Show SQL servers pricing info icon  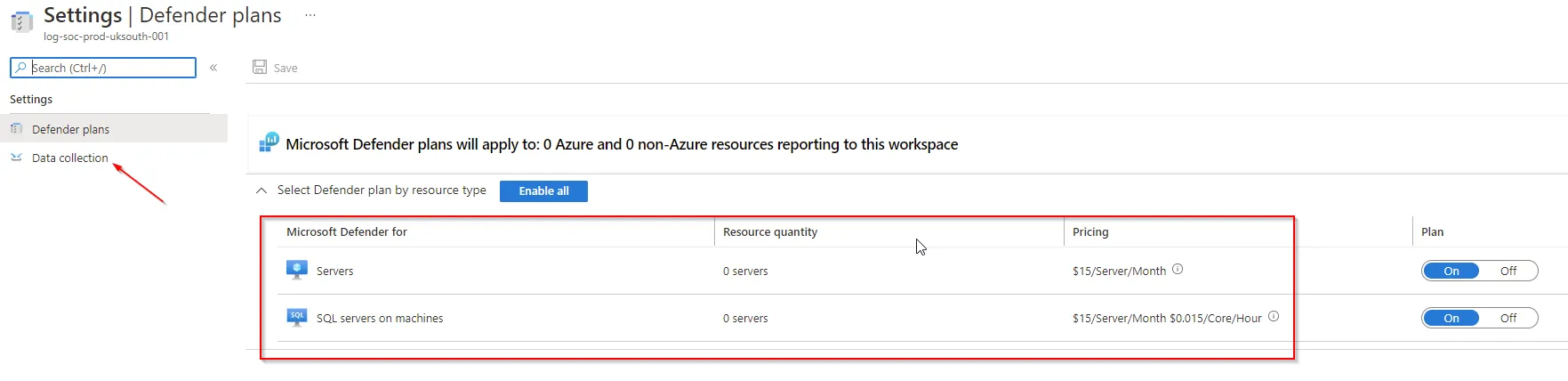pos(1274,316)
